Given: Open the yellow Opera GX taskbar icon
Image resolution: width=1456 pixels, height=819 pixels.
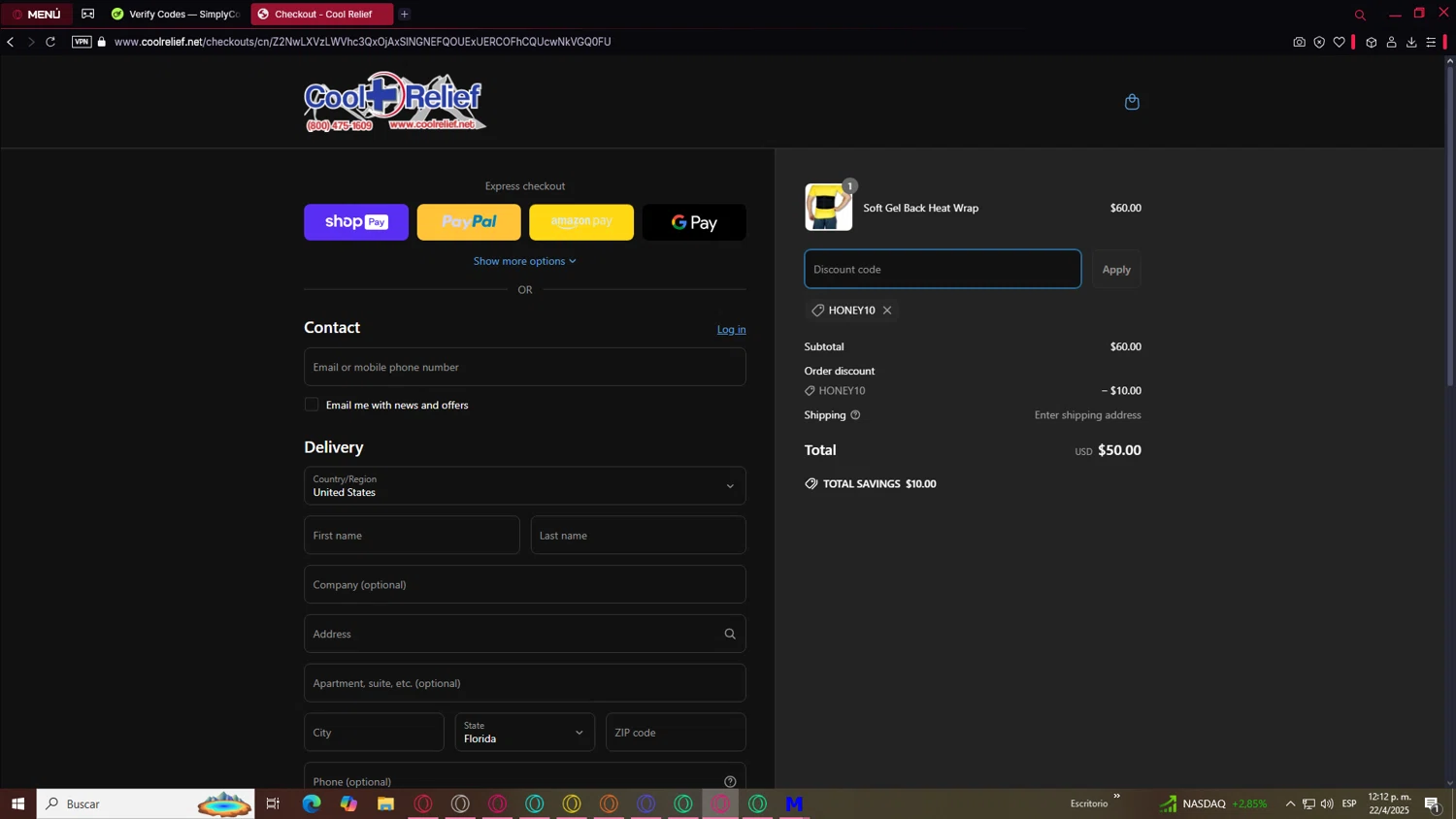Looking at the screenshot, I should pos(572,803).
